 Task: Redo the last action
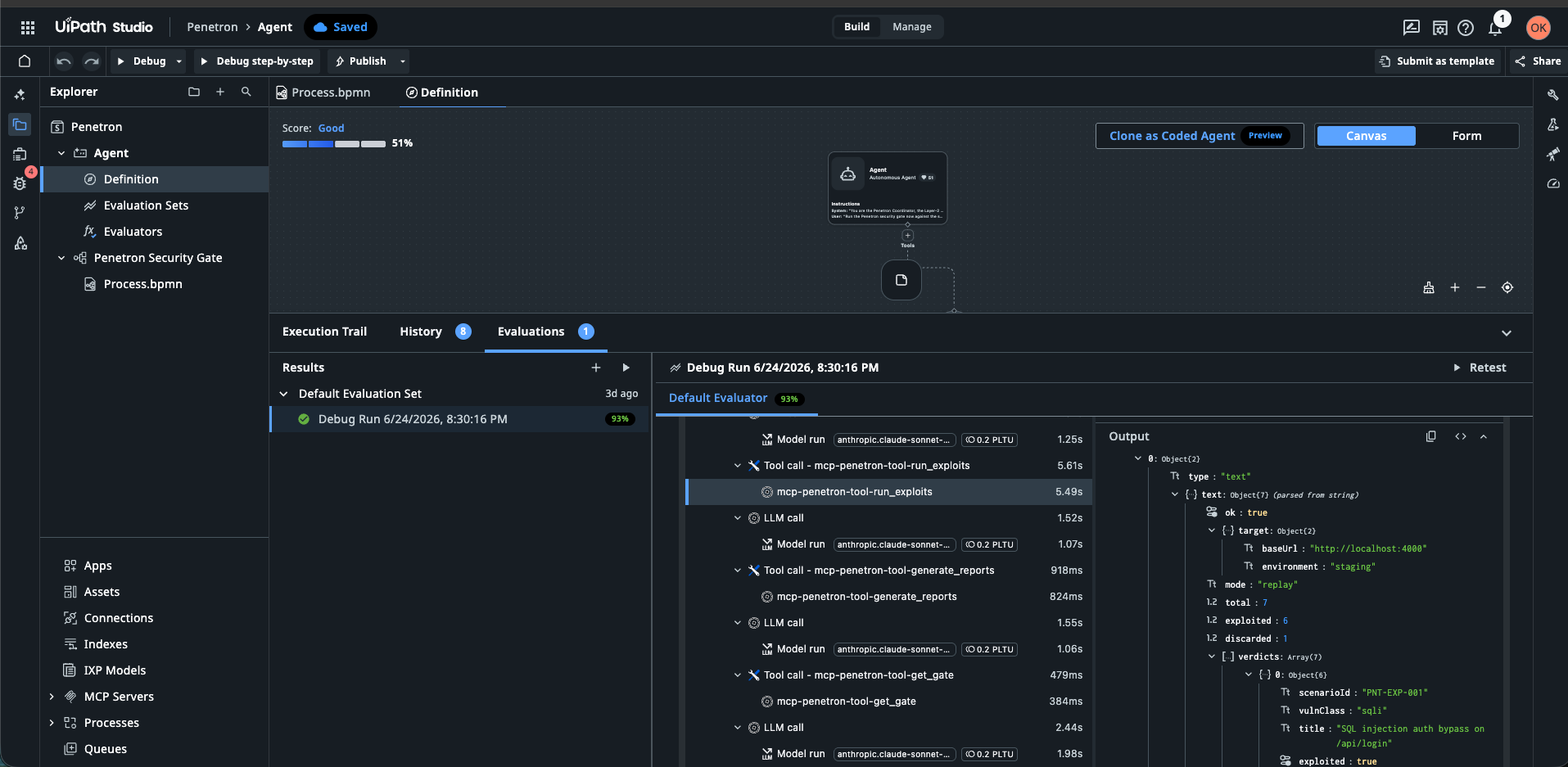(92, 61)
